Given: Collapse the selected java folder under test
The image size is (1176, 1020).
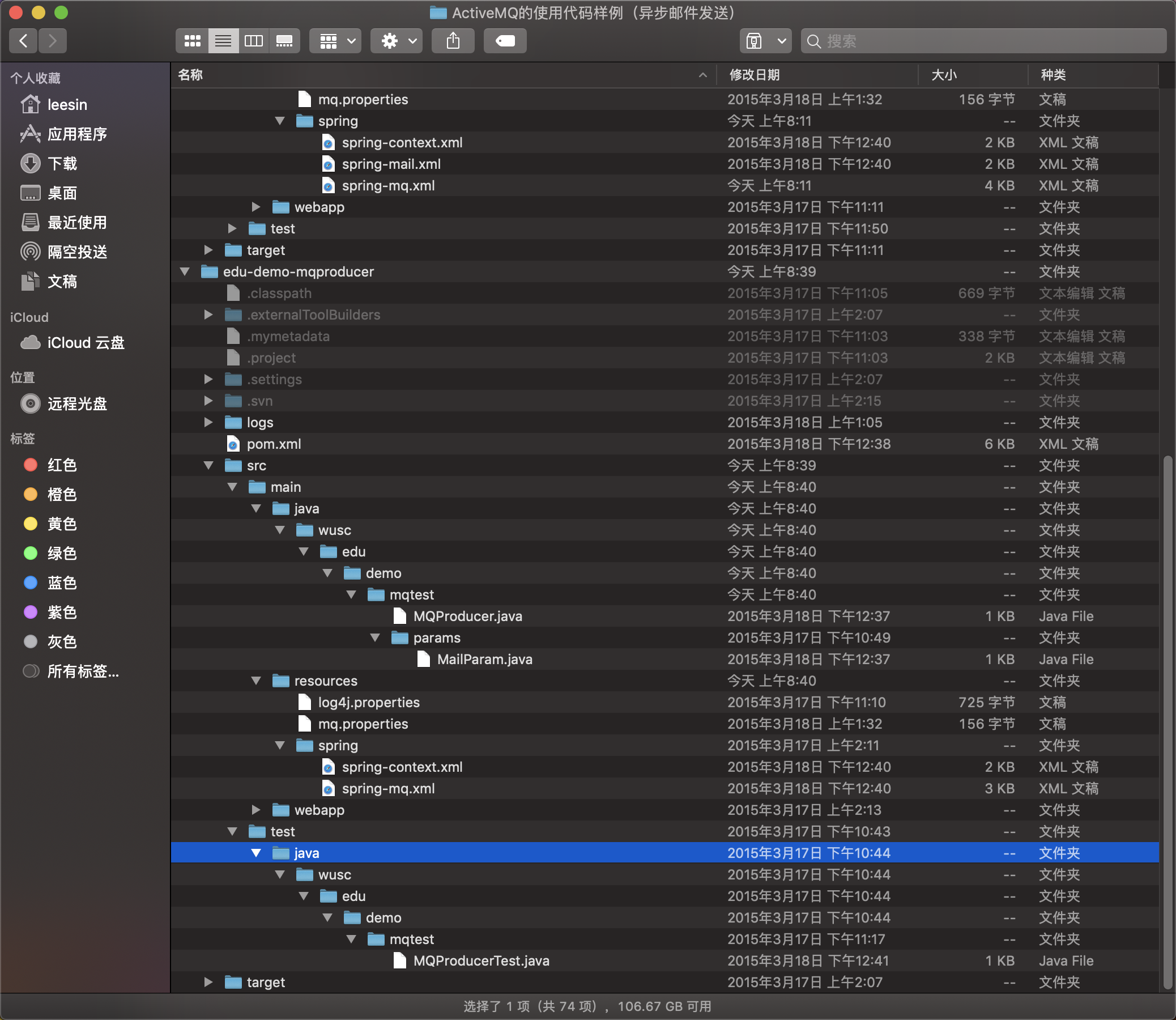Looking at the screenshot, I should point(256,853).
